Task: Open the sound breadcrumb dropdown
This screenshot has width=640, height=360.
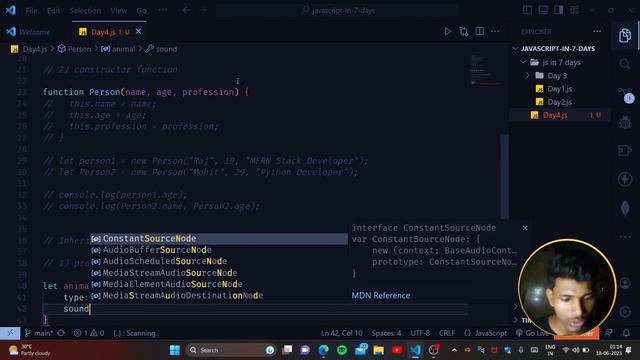Action: coord(162,49)
